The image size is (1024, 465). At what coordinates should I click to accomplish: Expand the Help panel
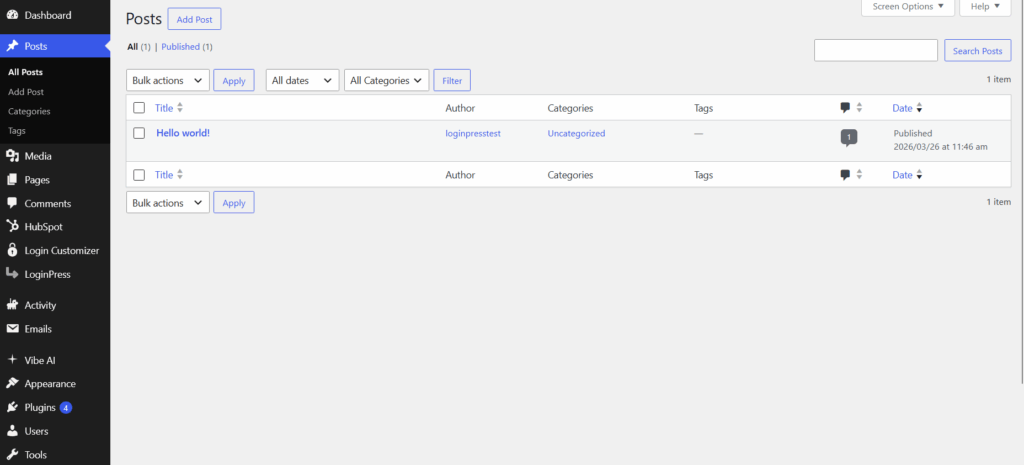[x=985, y=7]
